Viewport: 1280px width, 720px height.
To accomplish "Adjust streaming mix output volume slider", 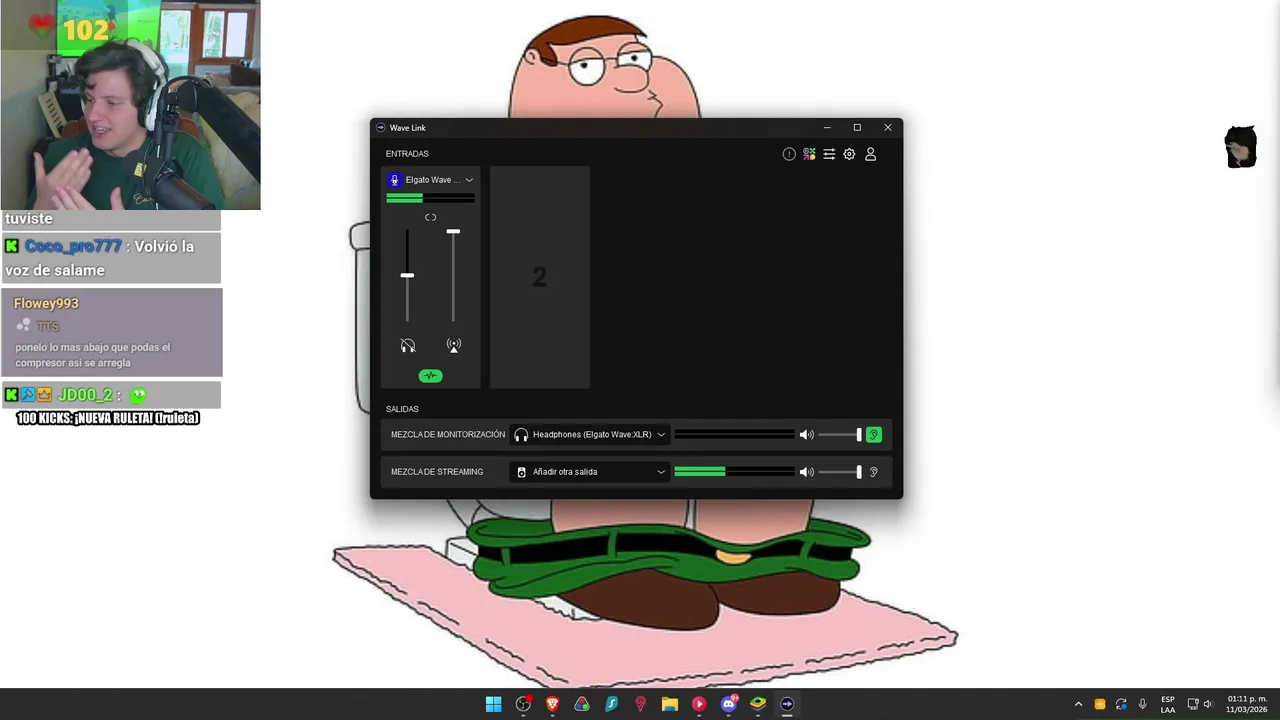I will (840, 472).
